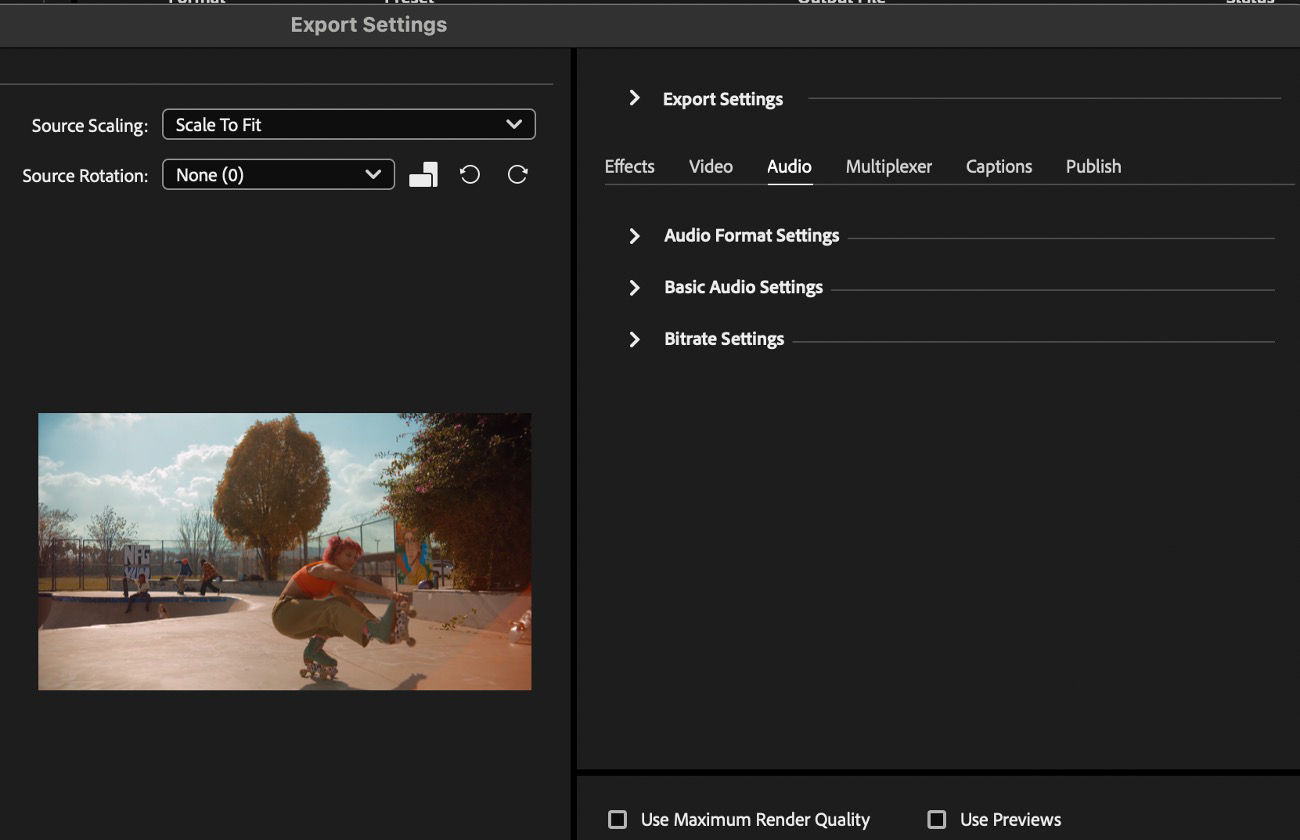Switch to the Captions tab
Screen dimensions: 1300x840
[x=998, y=166]
